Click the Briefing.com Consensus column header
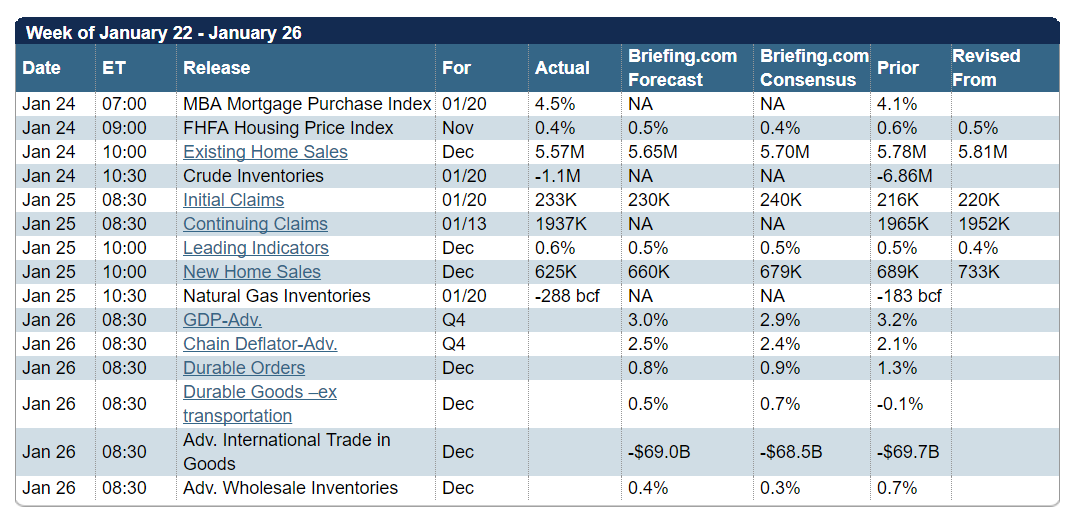 814,68
